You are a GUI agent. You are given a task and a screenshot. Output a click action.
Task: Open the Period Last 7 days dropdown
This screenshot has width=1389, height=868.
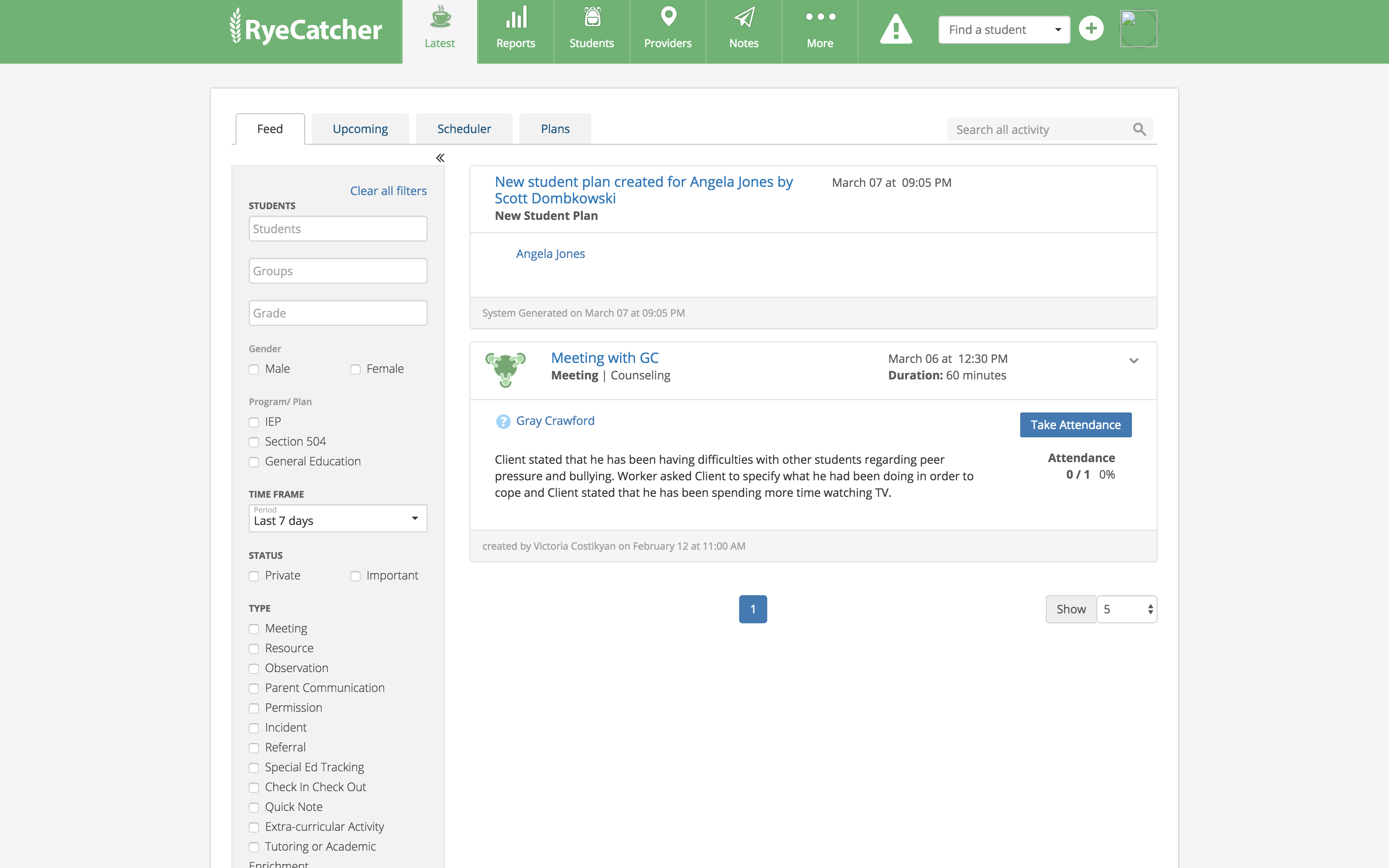(x=337, y=518)
